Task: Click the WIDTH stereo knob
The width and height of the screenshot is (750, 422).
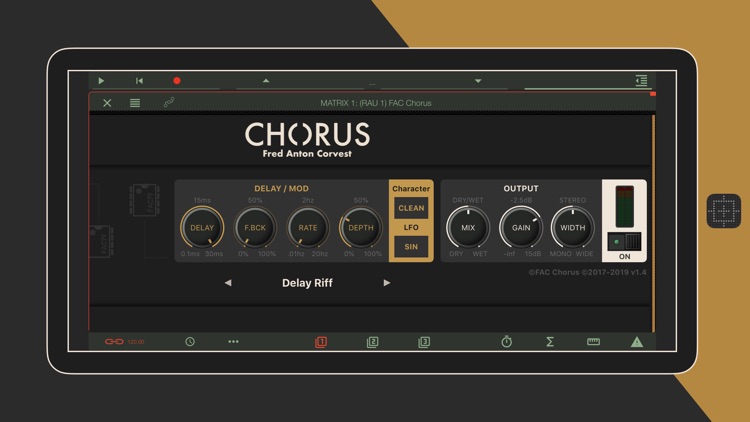Action: 573,228
